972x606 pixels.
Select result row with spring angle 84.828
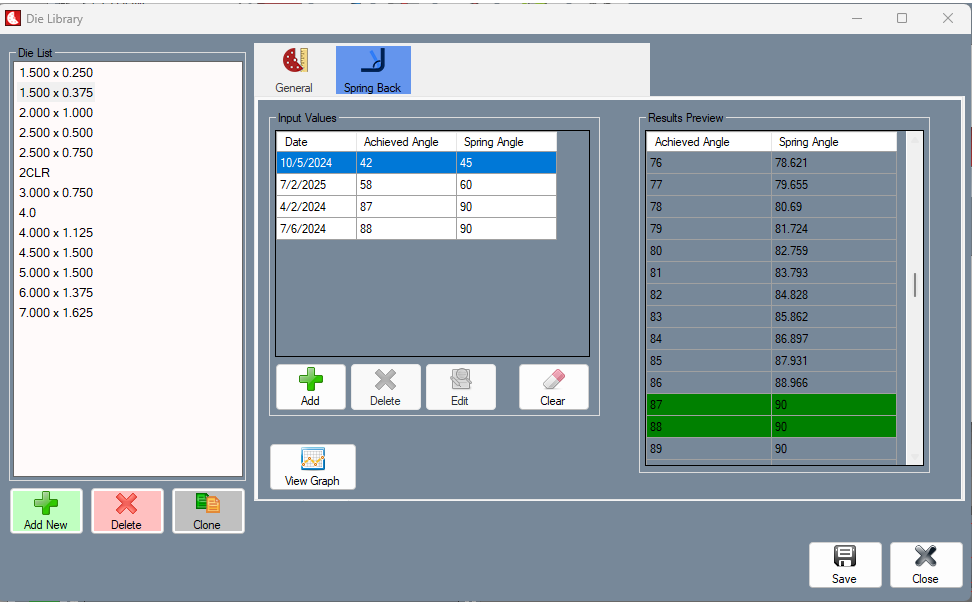click(x=772, y=295)
